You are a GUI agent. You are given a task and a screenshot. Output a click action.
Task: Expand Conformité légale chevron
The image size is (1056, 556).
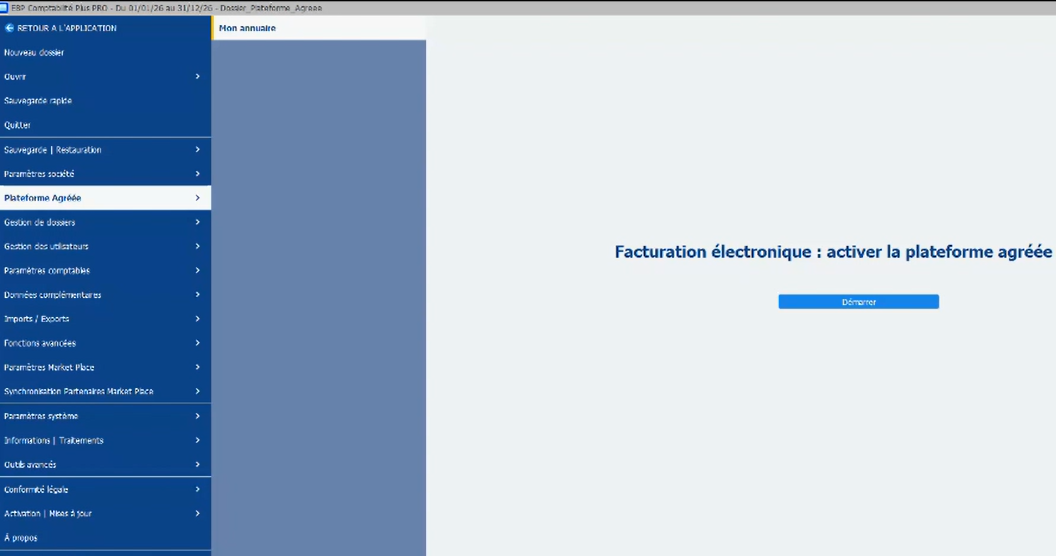point(197,489)
